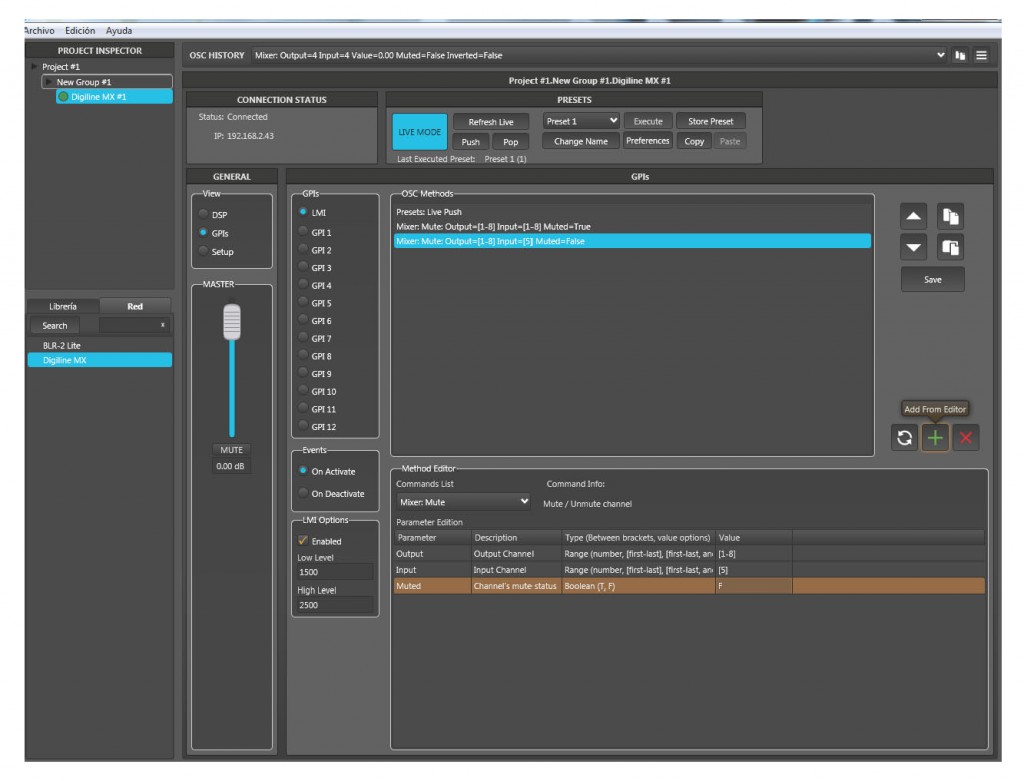The height and width of the screenshot is (781, 1024).
Task: Uncheck the LMI Options Enabled checkbox
Action: pos(303,541)
